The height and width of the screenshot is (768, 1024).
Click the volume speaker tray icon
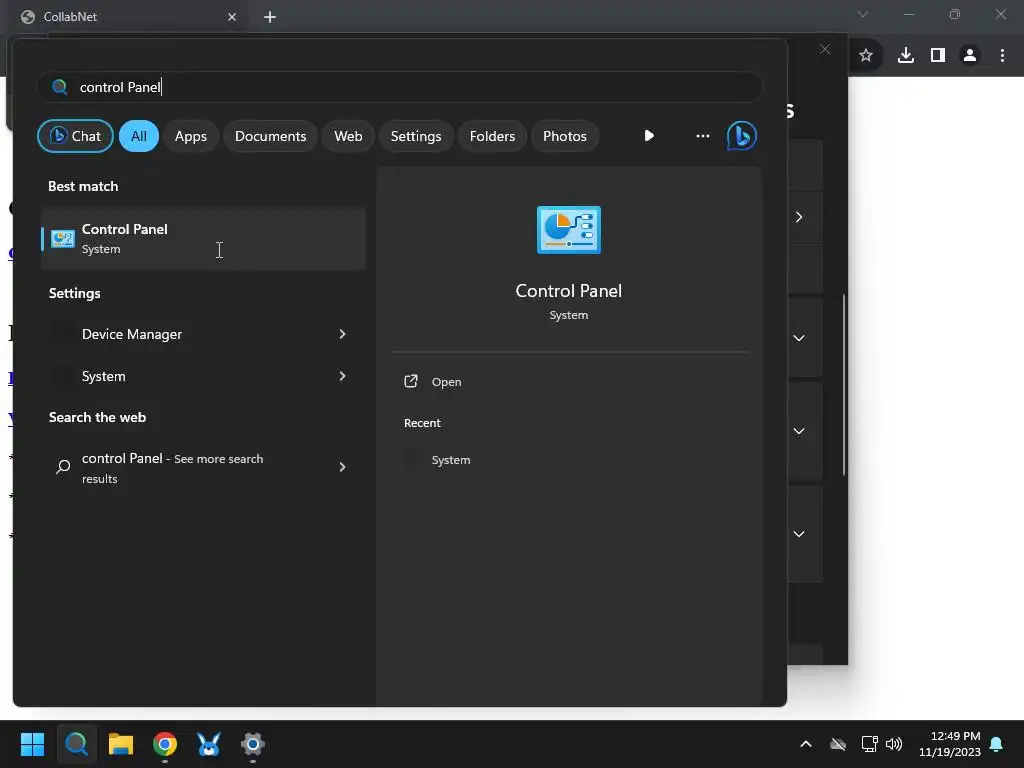[x=894, y=744]
